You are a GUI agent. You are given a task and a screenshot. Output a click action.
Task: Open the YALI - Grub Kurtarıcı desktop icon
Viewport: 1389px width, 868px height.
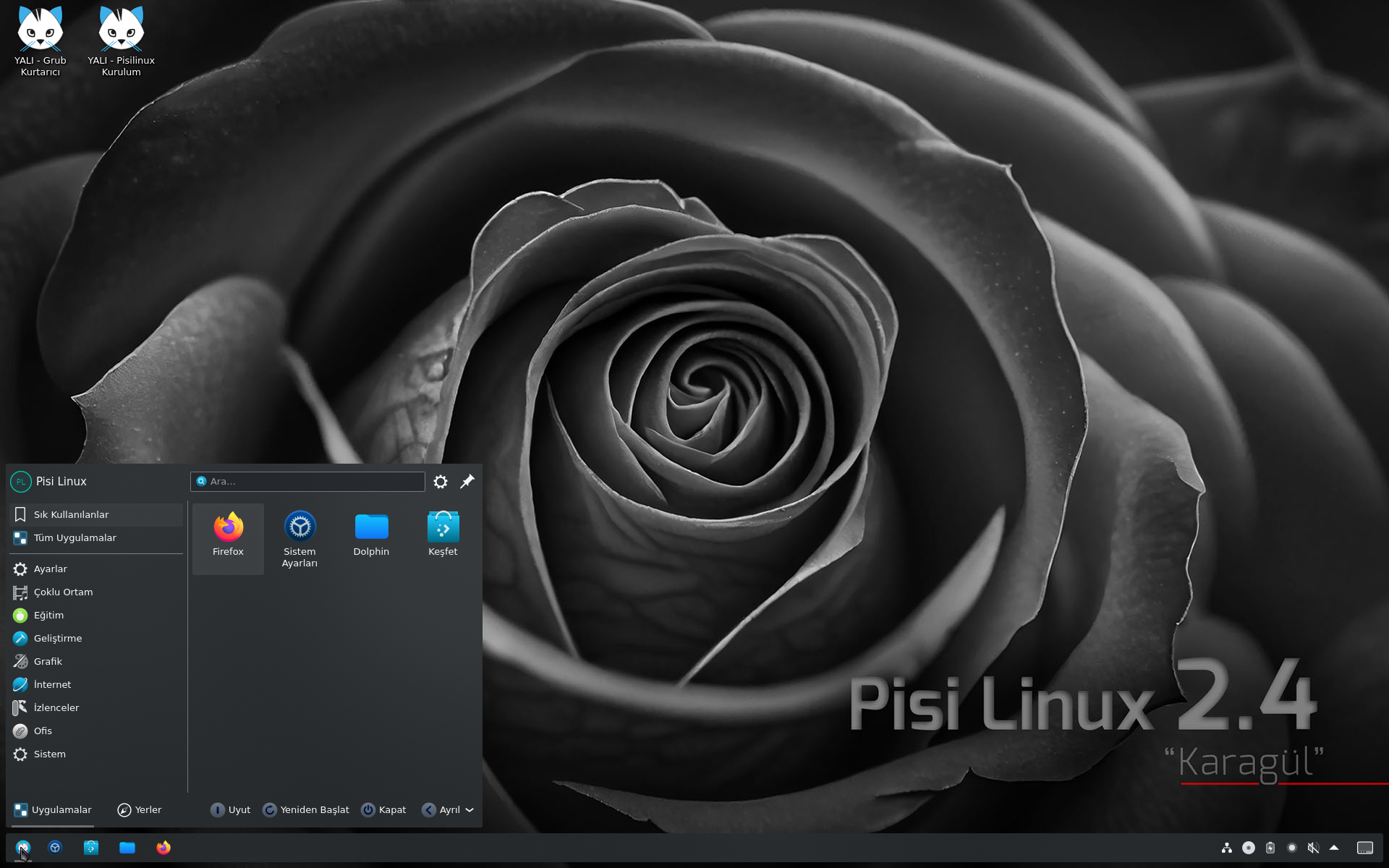pyautogui.click(x=41, y=41)
